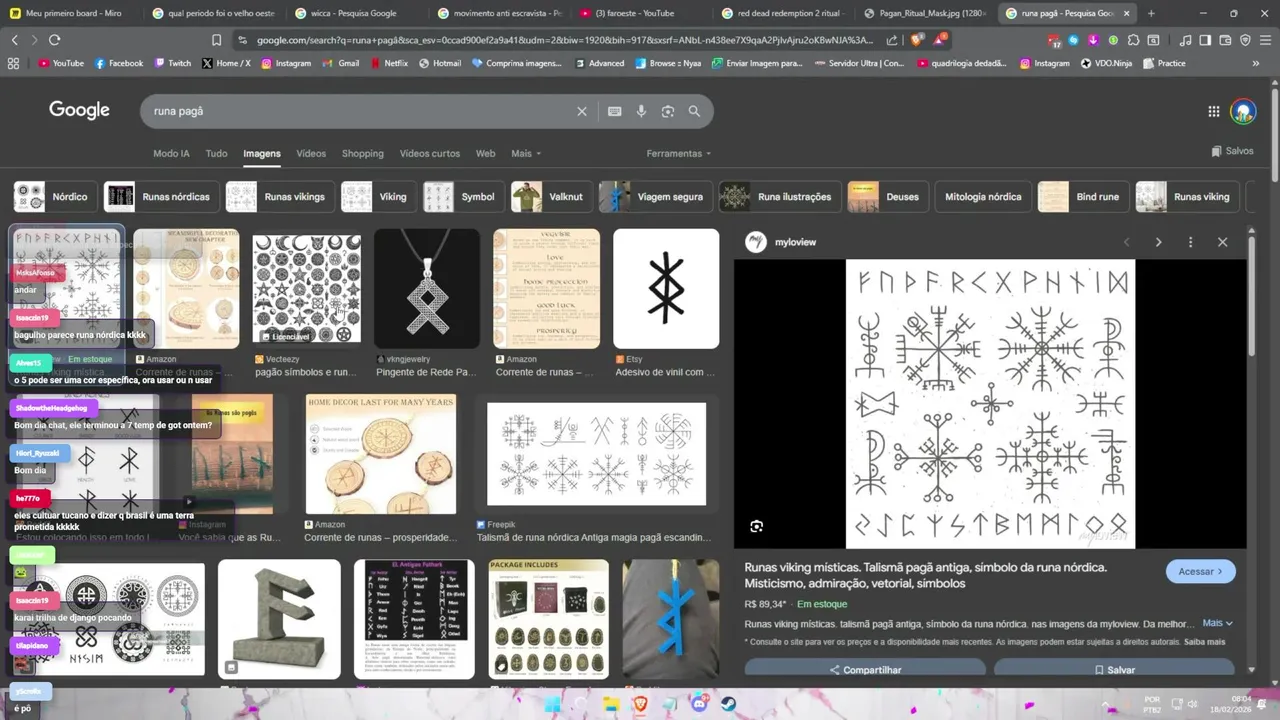1280x720 pixels.
Task: Open the Netflix bookmark
Action: tap(389, 63)
